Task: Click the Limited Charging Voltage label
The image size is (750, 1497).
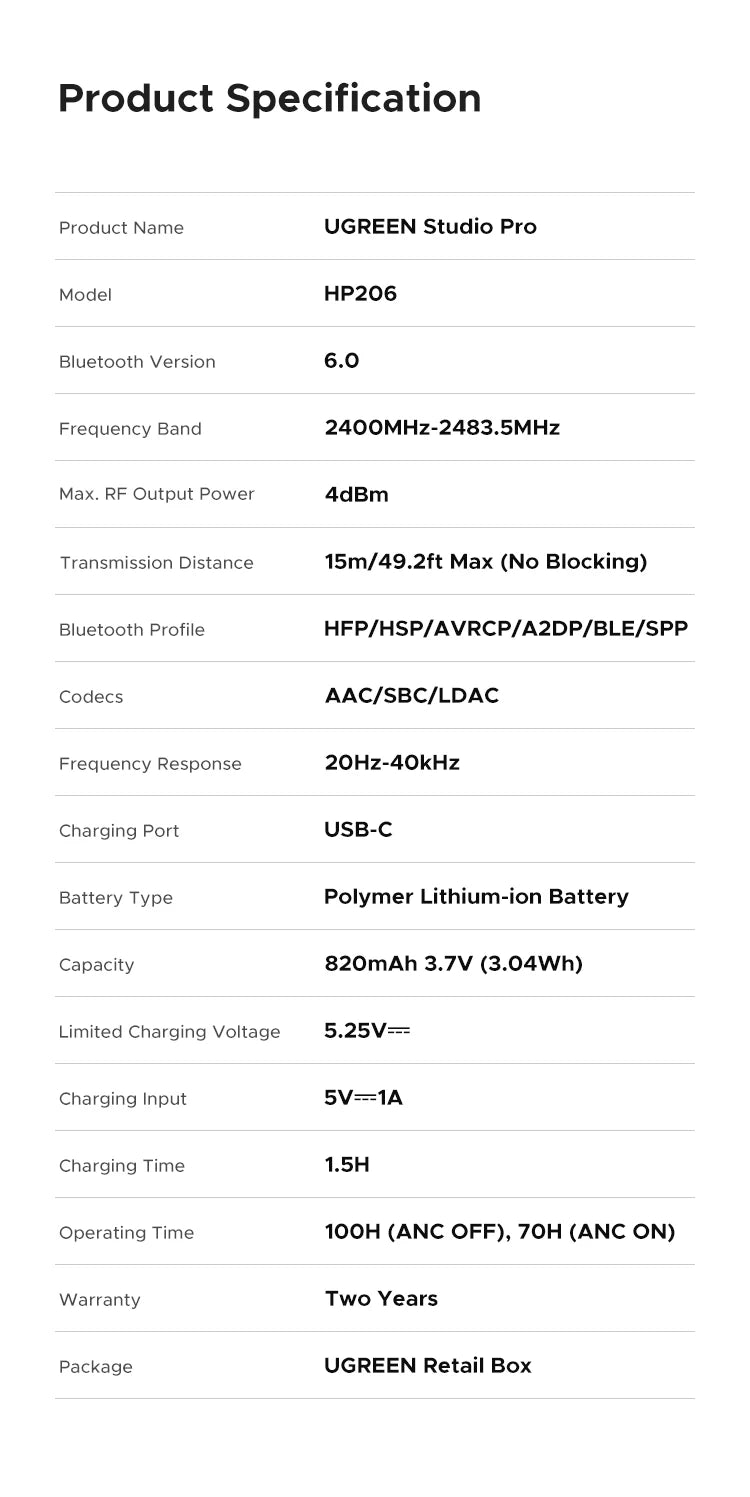Action: click(x=169, y=1032)
